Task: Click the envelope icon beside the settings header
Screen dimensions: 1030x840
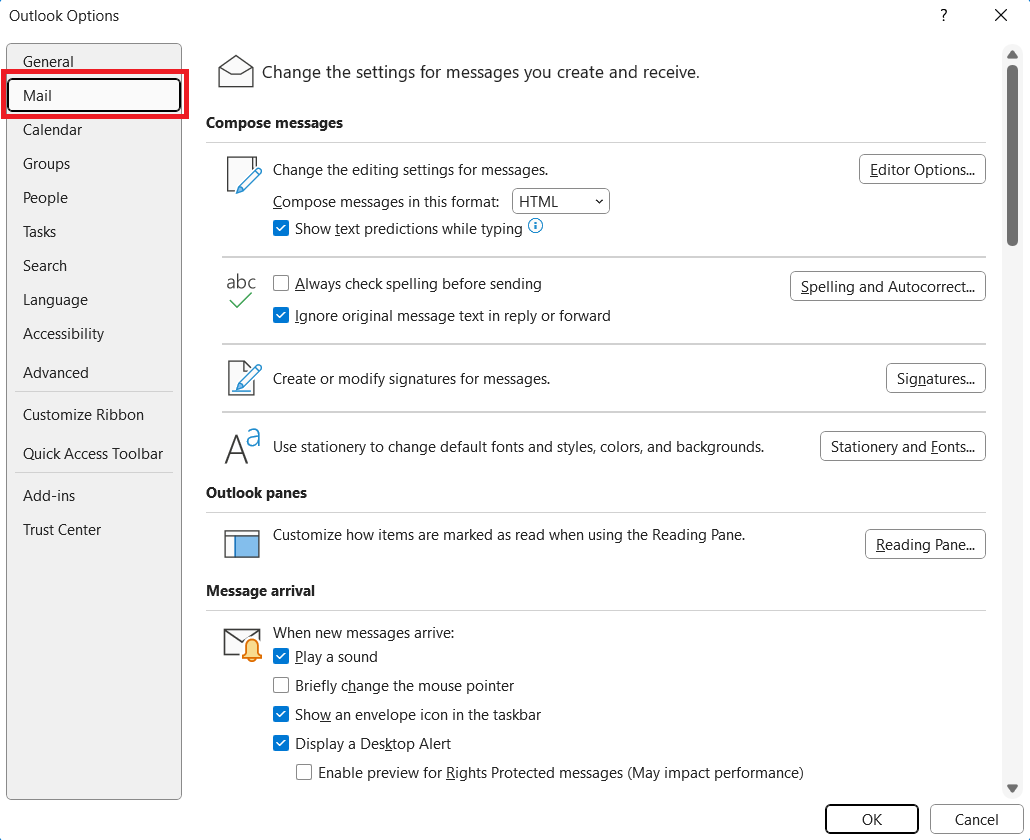Action: [235, 72]
